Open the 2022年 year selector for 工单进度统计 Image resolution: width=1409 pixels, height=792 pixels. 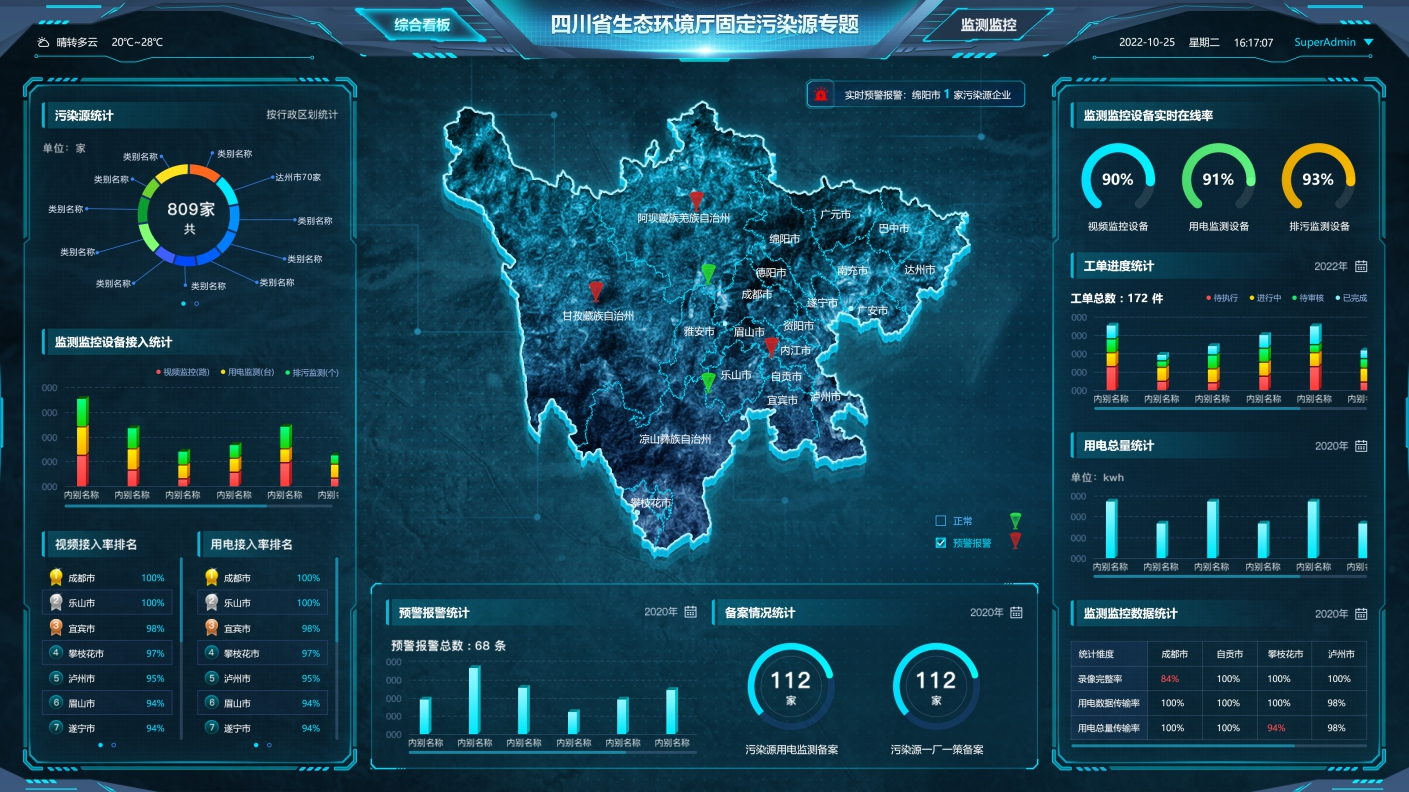click(x=1330, y=266)
